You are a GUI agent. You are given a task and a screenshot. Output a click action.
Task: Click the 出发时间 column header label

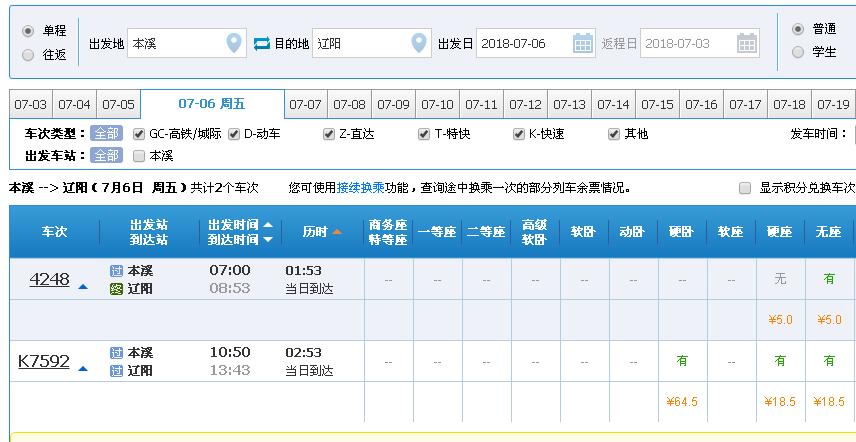click(234, 224)
